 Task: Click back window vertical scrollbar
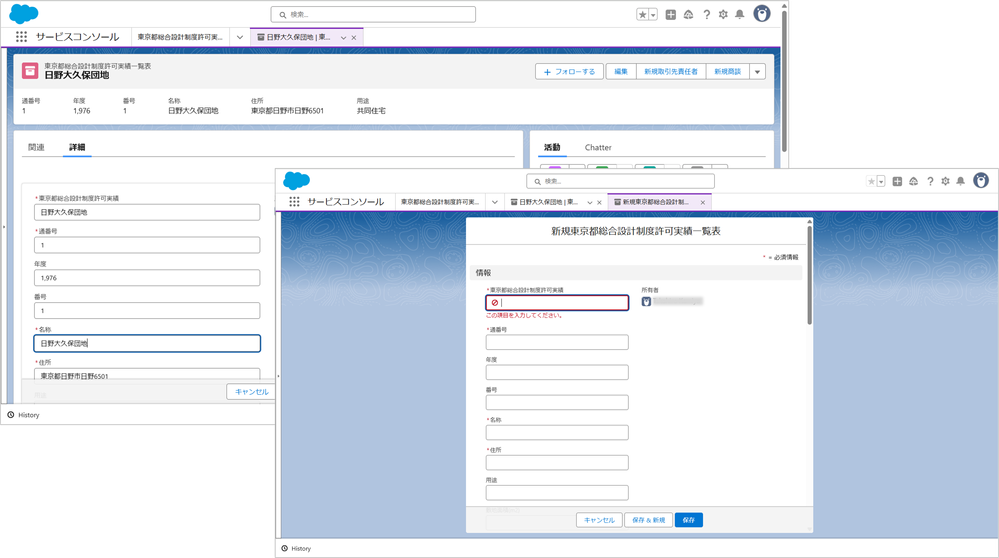[784, 80]
